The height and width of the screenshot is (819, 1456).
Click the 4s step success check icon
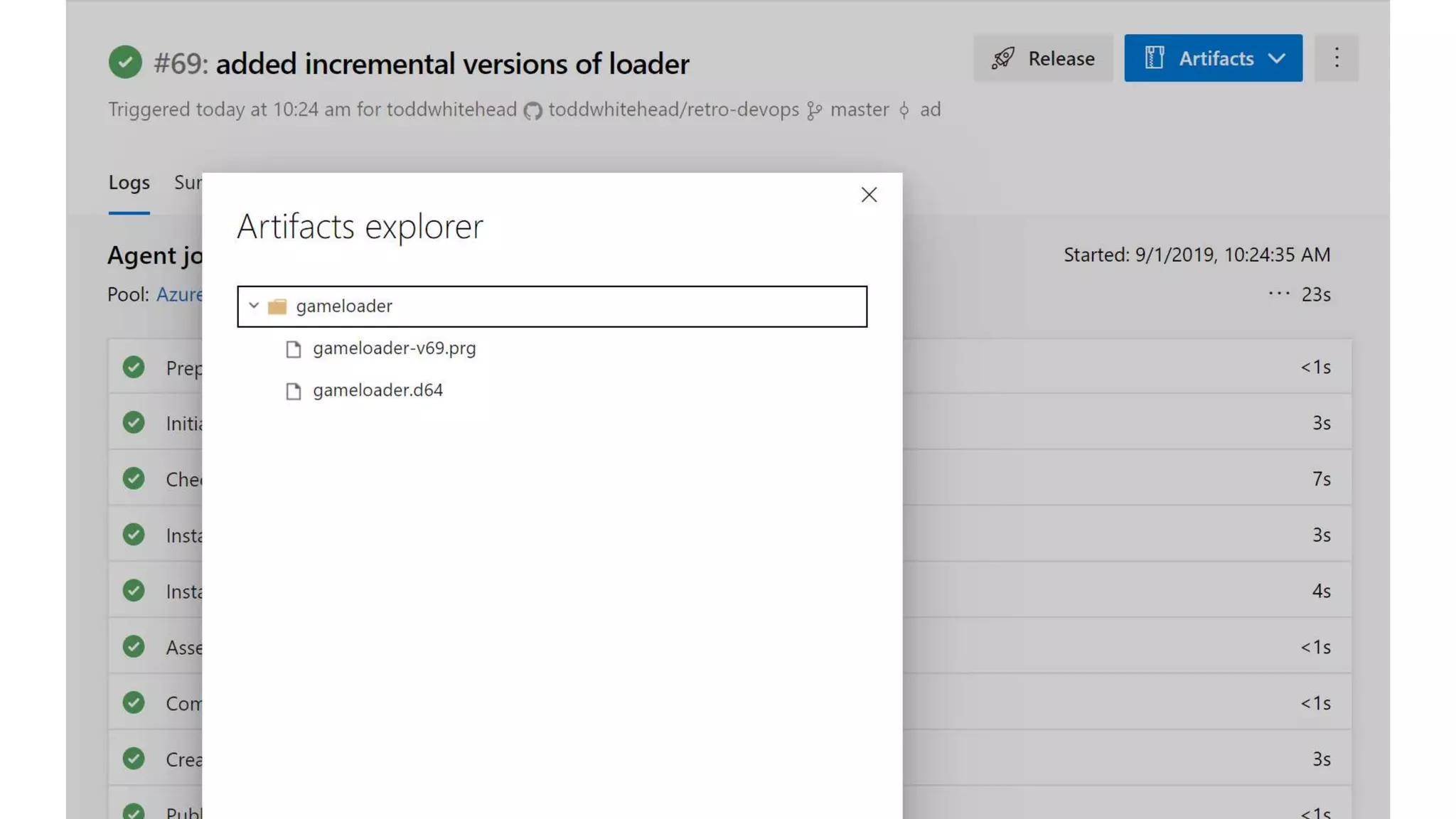pos(134,591)
